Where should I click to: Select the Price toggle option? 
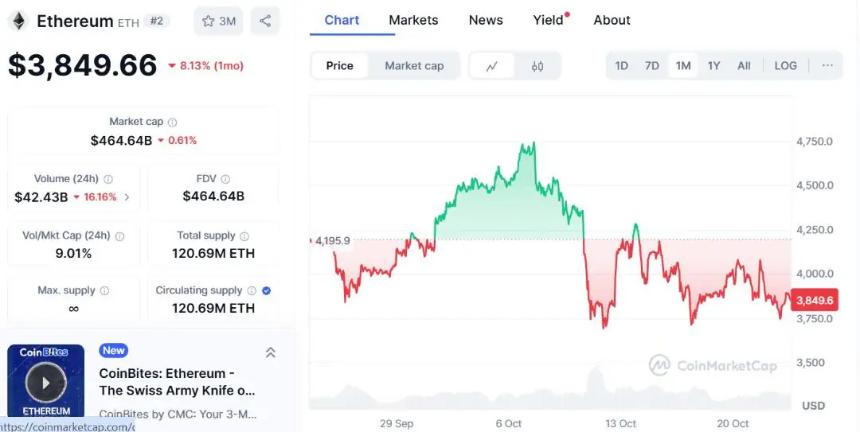pos(340,66)
